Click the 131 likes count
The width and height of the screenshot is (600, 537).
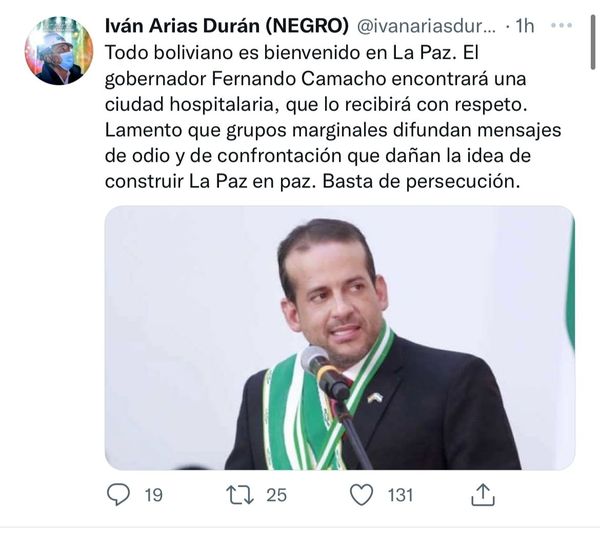pos(400,495)
